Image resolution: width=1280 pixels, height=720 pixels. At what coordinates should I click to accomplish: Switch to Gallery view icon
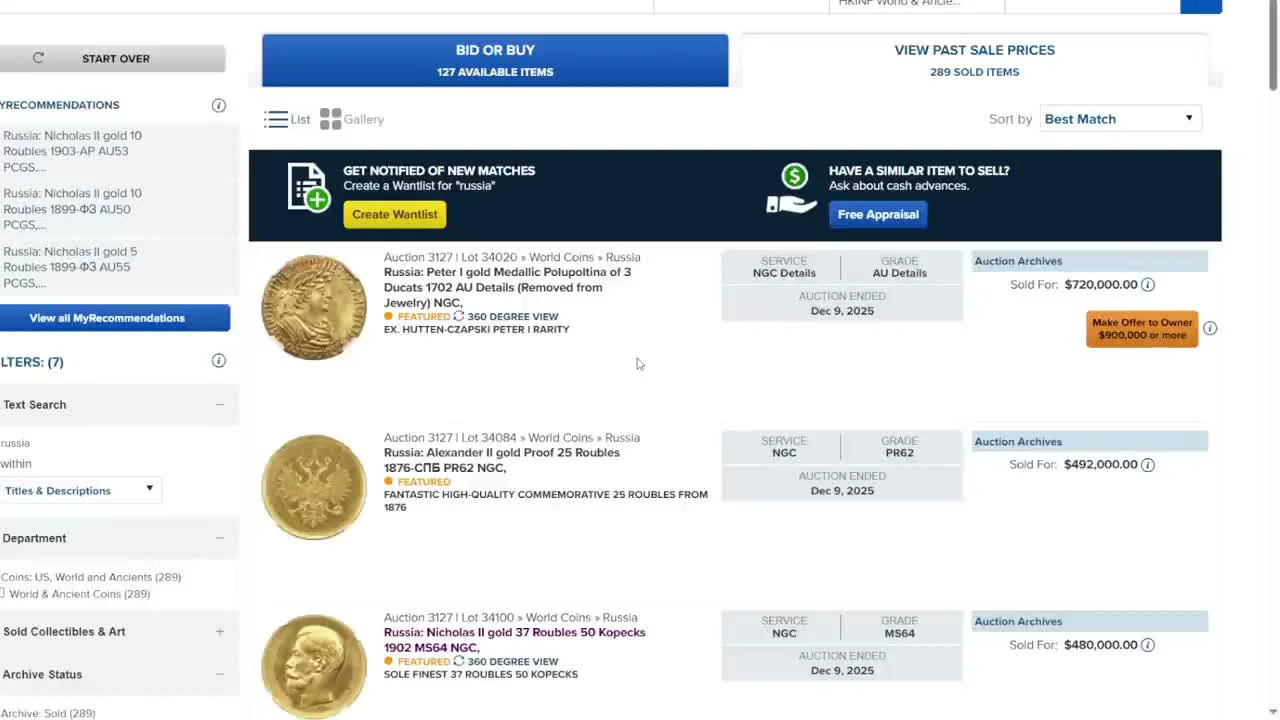(x=331, y=119)
